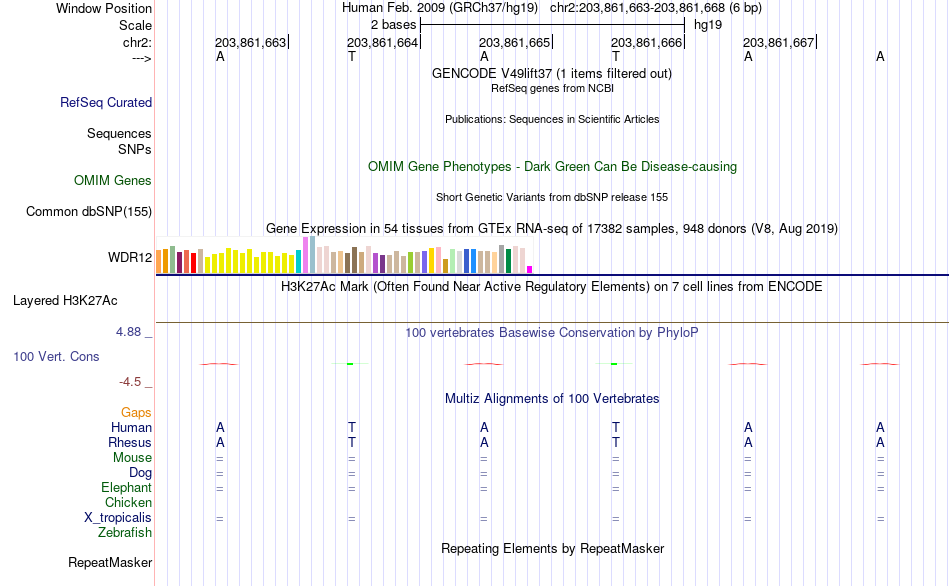Click the RefSeq genes from NCBI title
Viewport: 950px width, 586px height.
coord(552,88)
